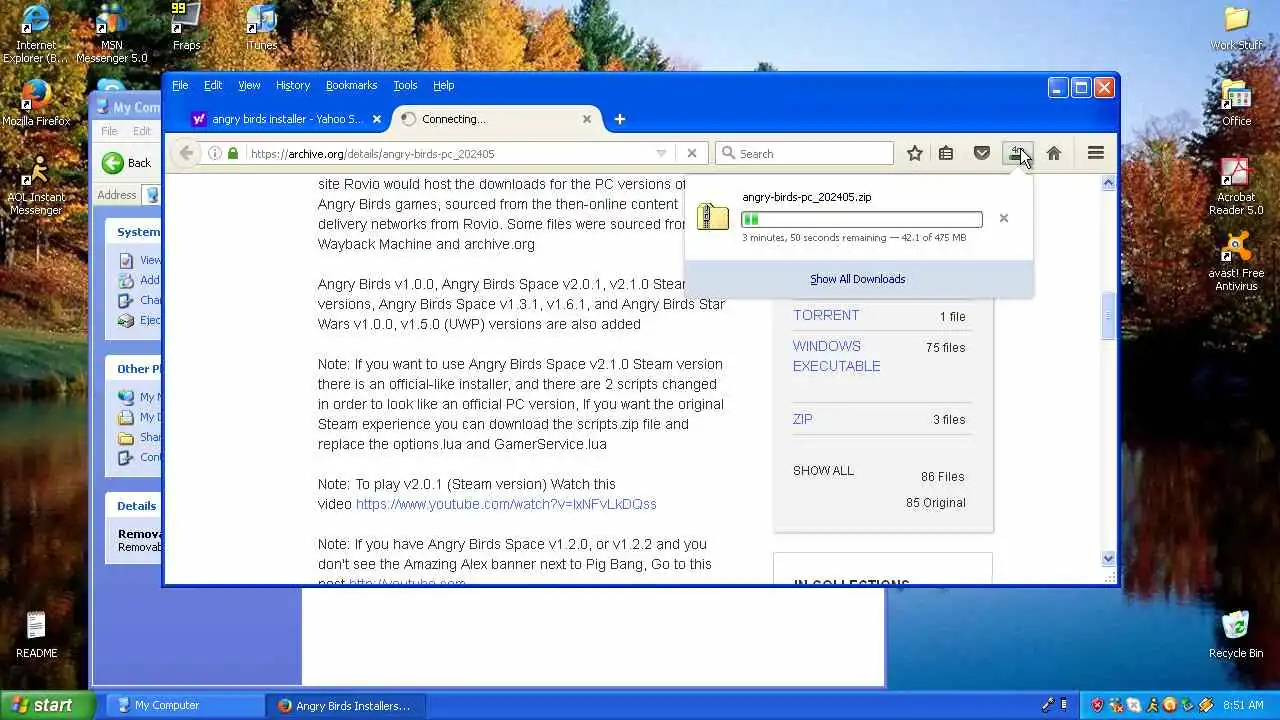Launch iTunes desktop shortcut
Image resolution: width=1280 pixels, height=720 pixels.
[x=261, y=27]
